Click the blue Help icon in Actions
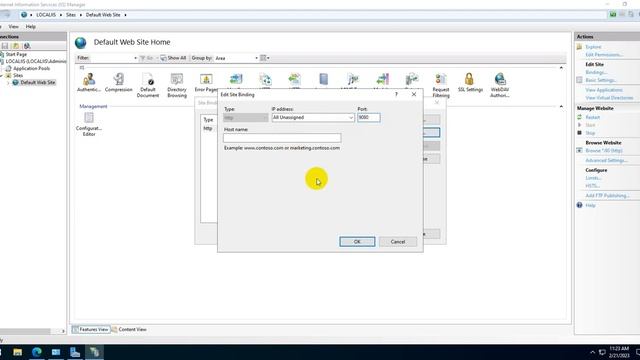Image resolution: width=640 pixels, height=360 pixels. coord(579,205)
